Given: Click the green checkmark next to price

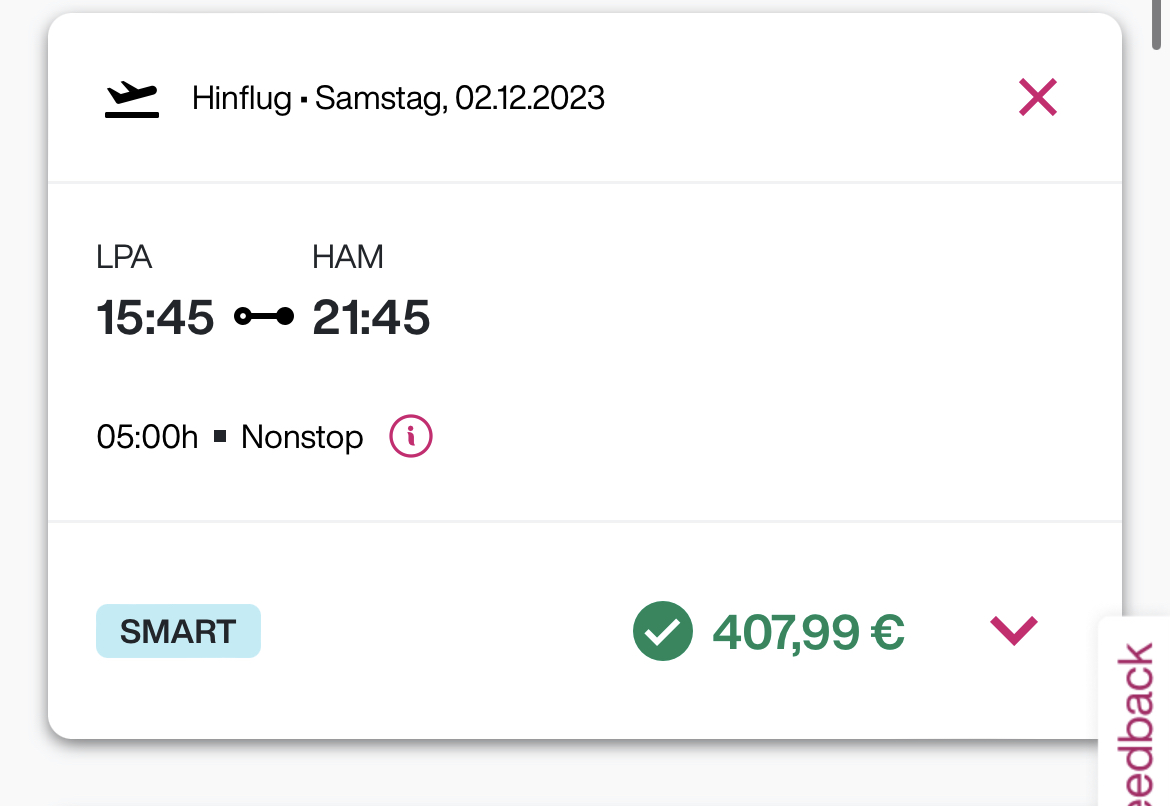Looking at the screenshot, I should click(x=662, y=632).
